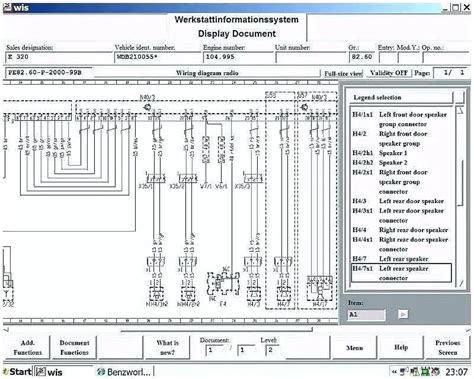Click the Wiring diagram radio title
This screenshot has height=379, width=474.
[207, 73]
